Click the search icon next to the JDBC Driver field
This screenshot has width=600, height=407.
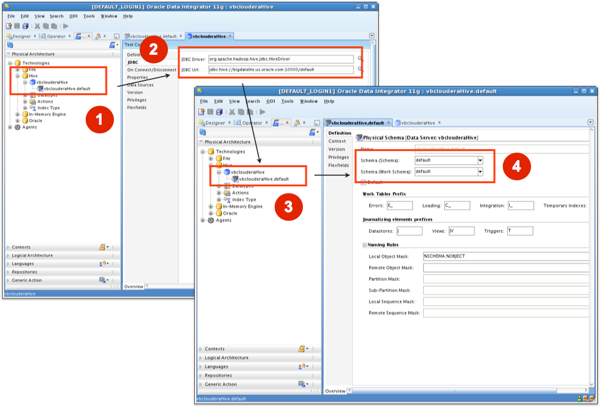[360, 59]
